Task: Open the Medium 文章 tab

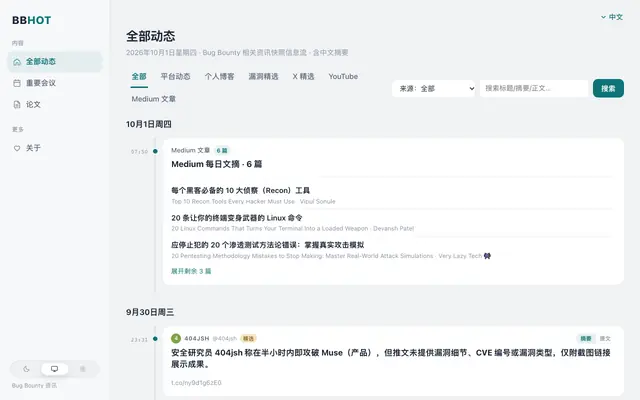Action: click(153, 99)
